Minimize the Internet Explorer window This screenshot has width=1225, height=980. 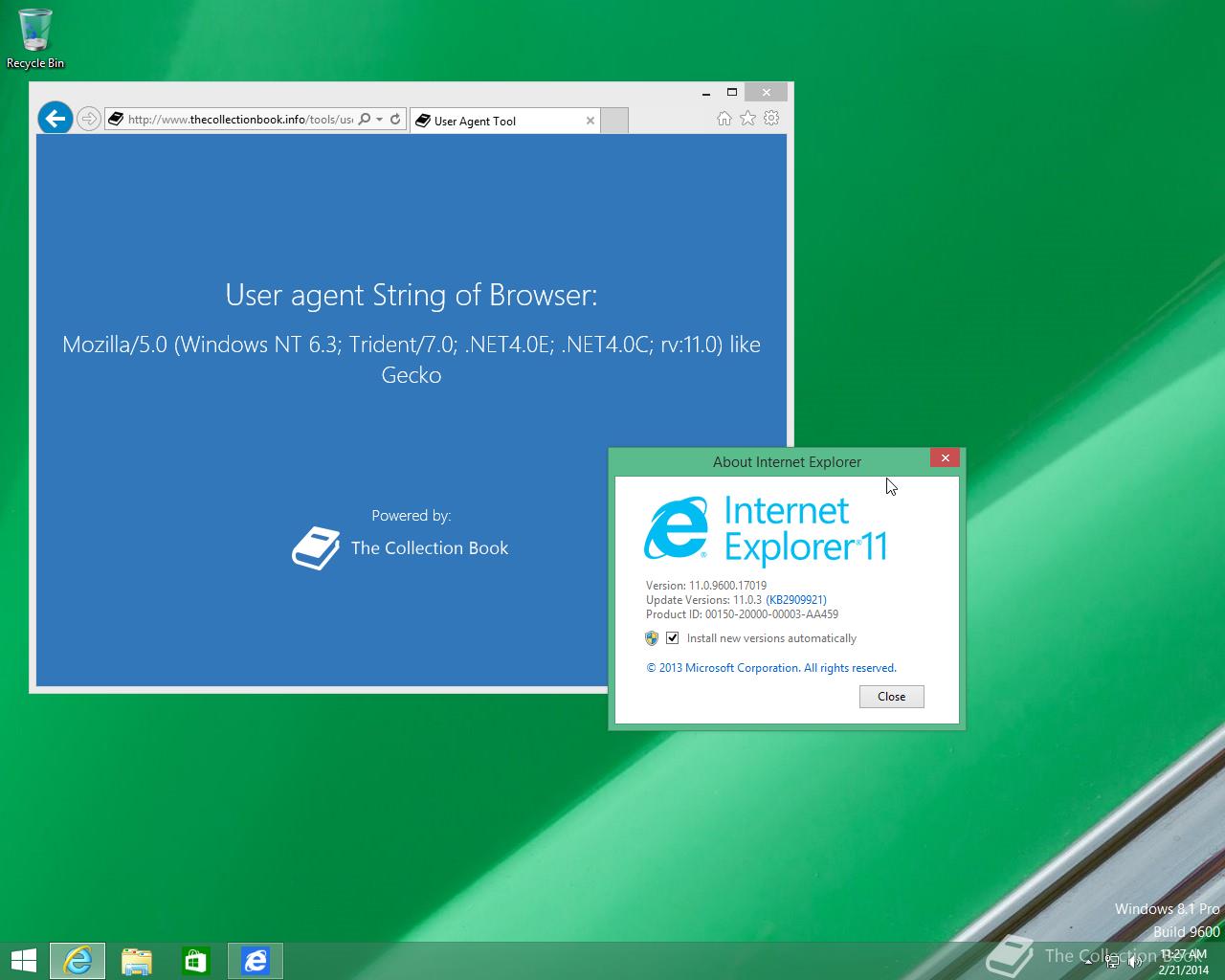[x=706, y=93]
